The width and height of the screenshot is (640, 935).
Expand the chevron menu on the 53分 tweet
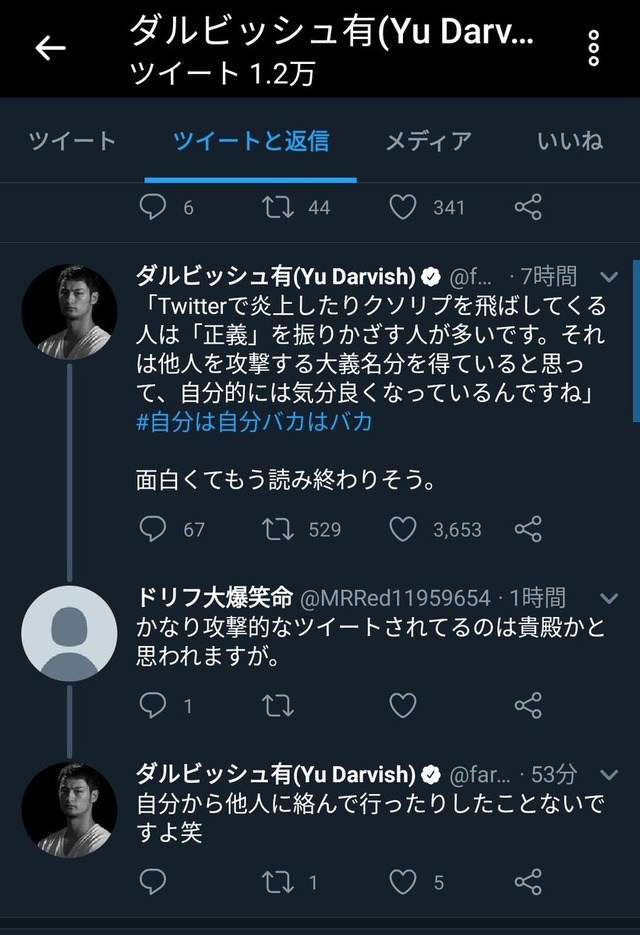(609, 775)
